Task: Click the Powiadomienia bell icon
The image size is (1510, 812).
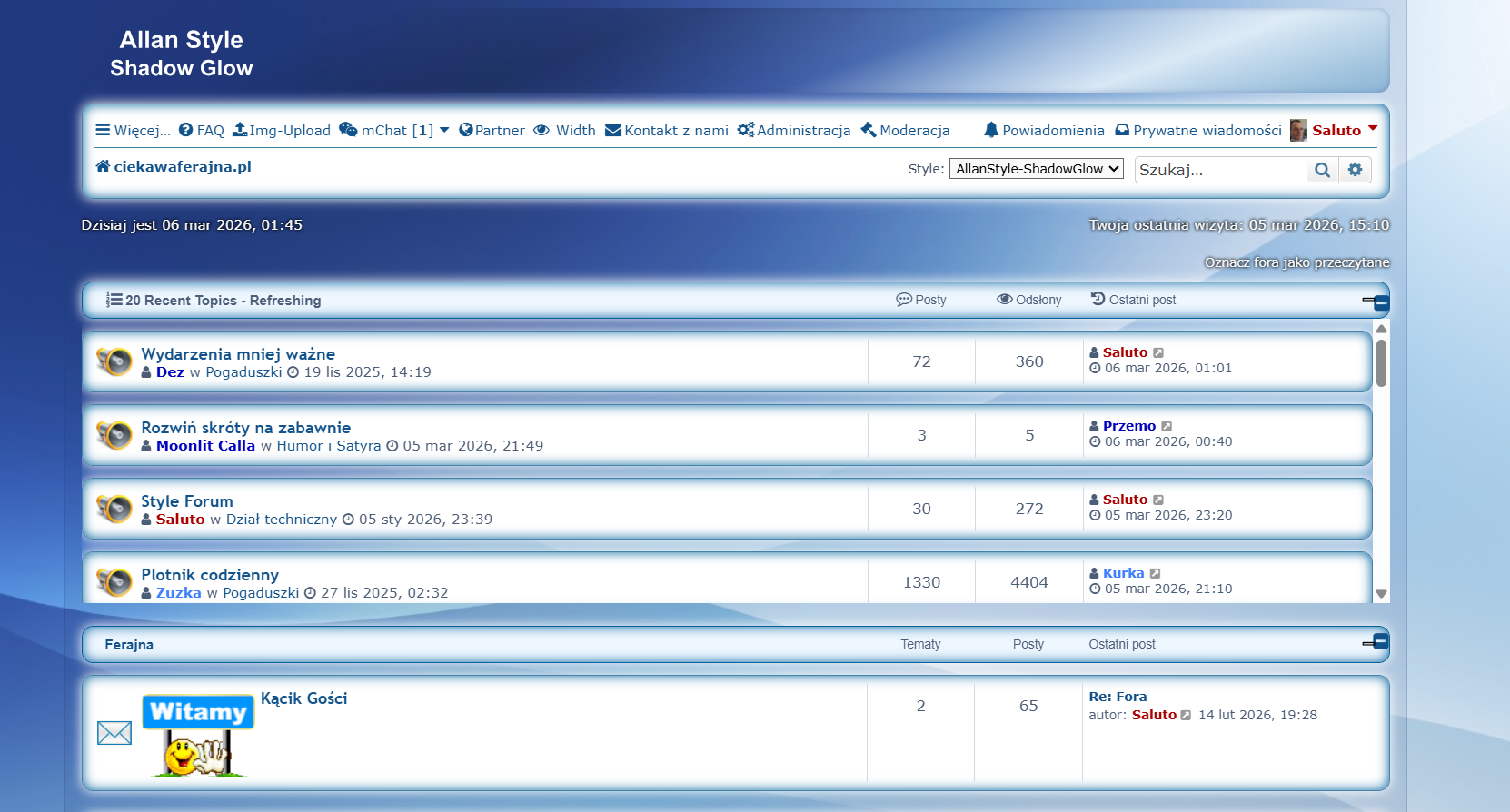Action: (991, 130)
